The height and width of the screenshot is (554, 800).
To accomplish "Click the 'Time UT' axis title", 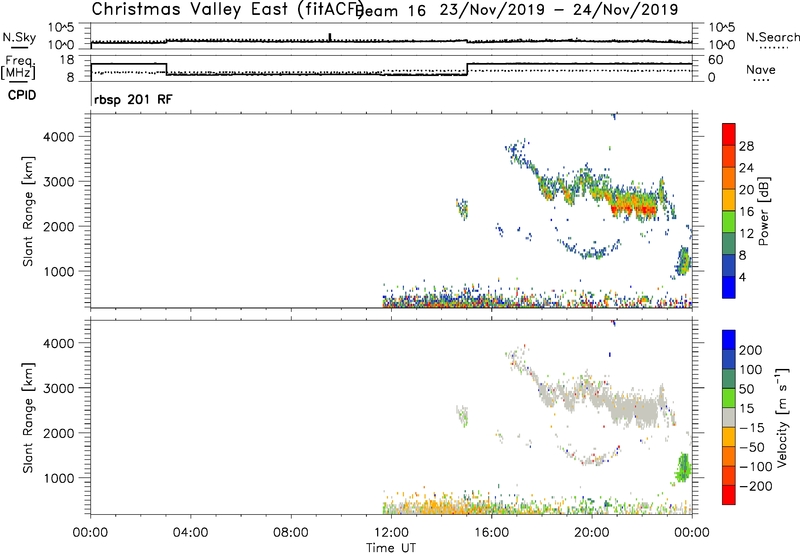I will (x=391, y=547).
